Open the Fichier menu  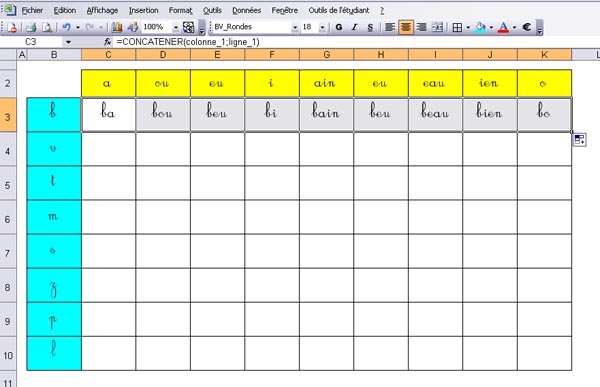click(32, 10)
